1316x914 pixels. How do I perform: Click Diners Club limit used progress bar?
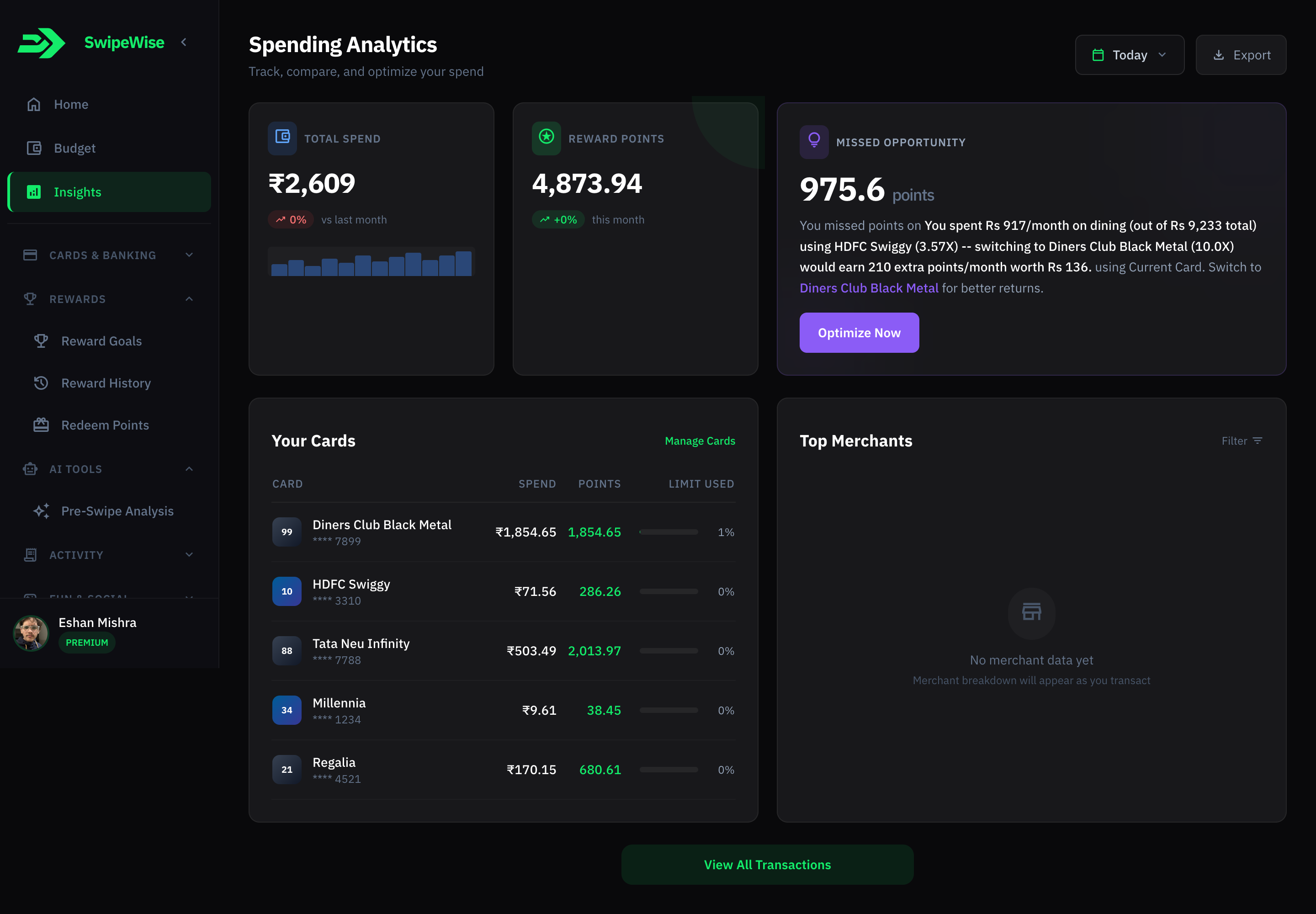(669, 532)
